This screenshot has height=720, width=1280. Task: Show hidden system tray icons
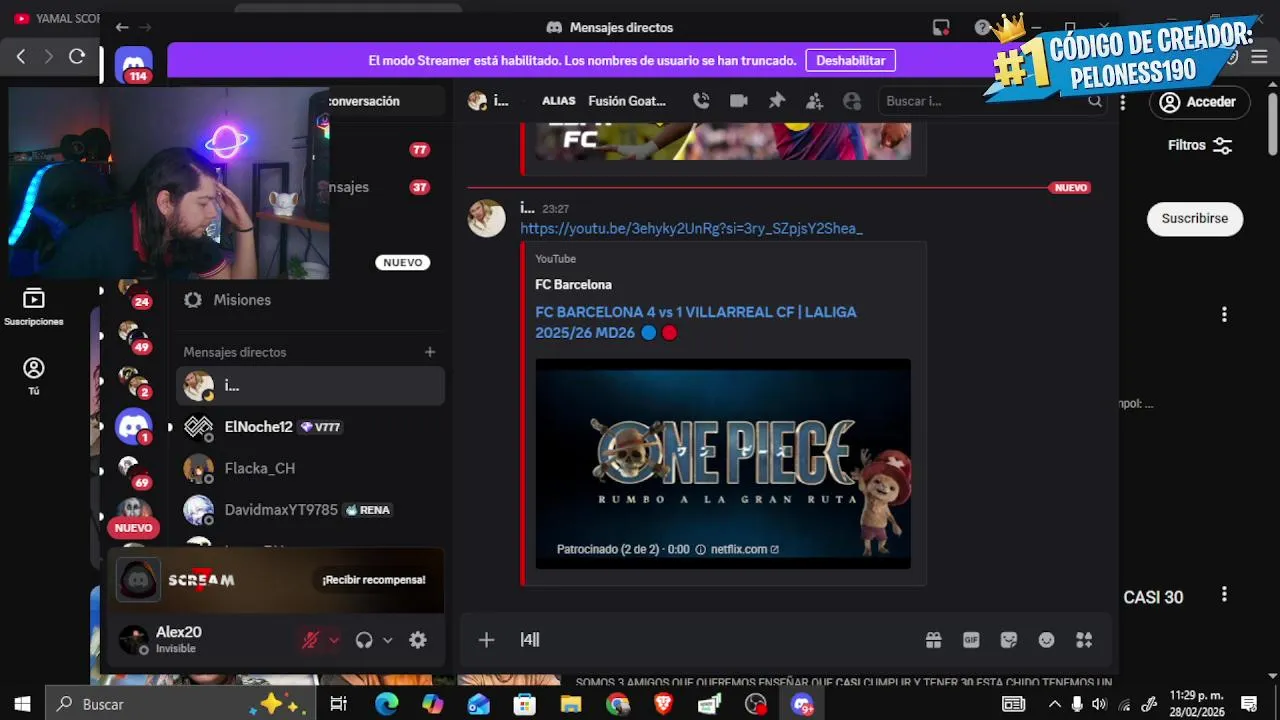pos(1055,704)
